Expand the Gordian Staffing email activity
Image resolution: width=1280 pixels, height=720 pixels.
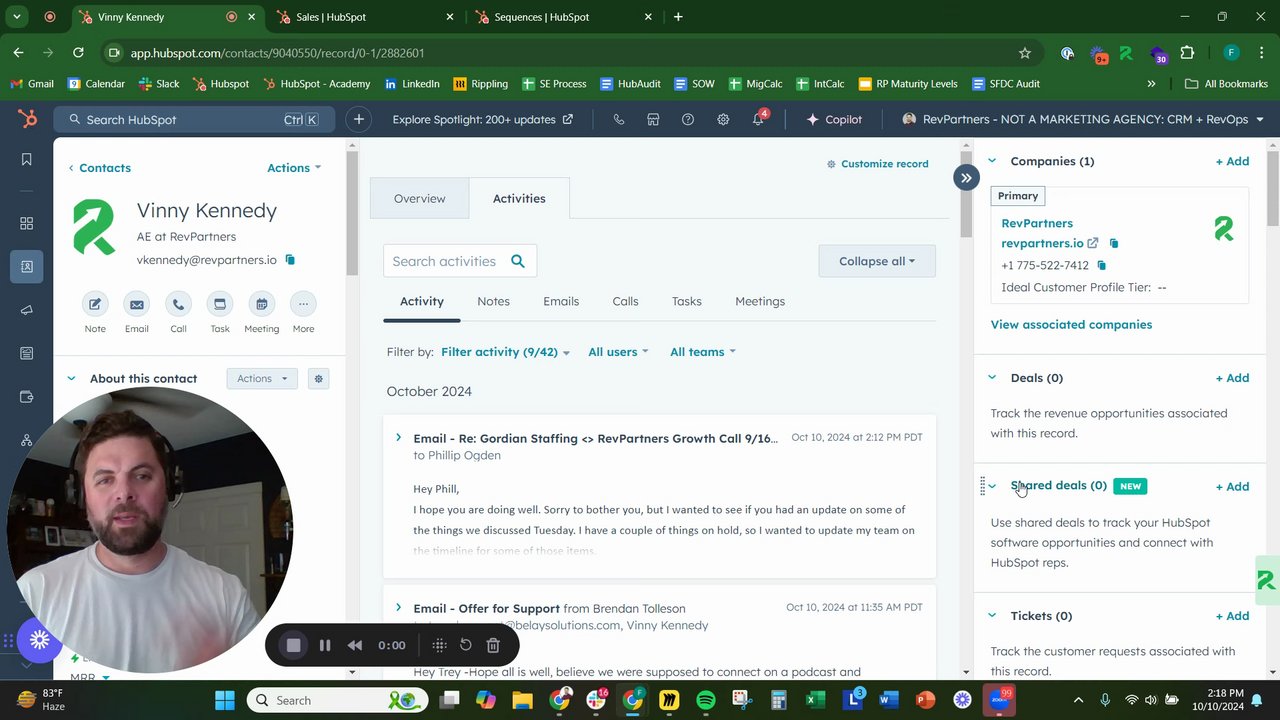pyautogui.click(x=398, y=438)
